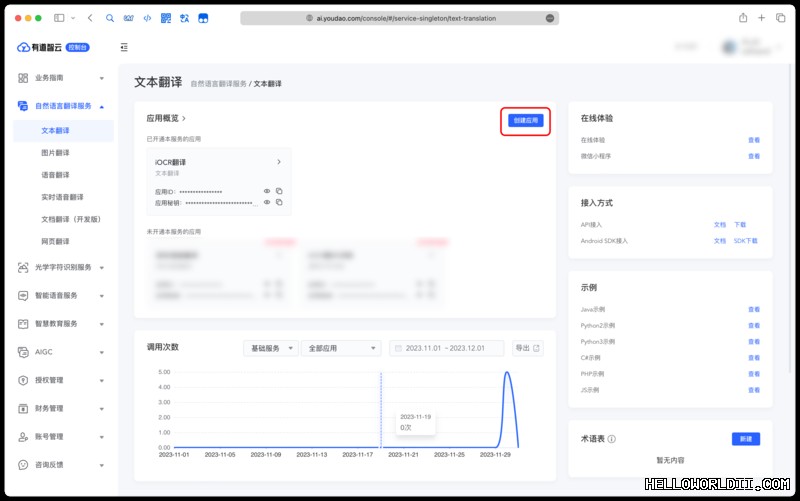This screenshot has width=800, height=501.
Task: Expand 光学字符识别服务 arrow
Action: (x=102, y=267)
